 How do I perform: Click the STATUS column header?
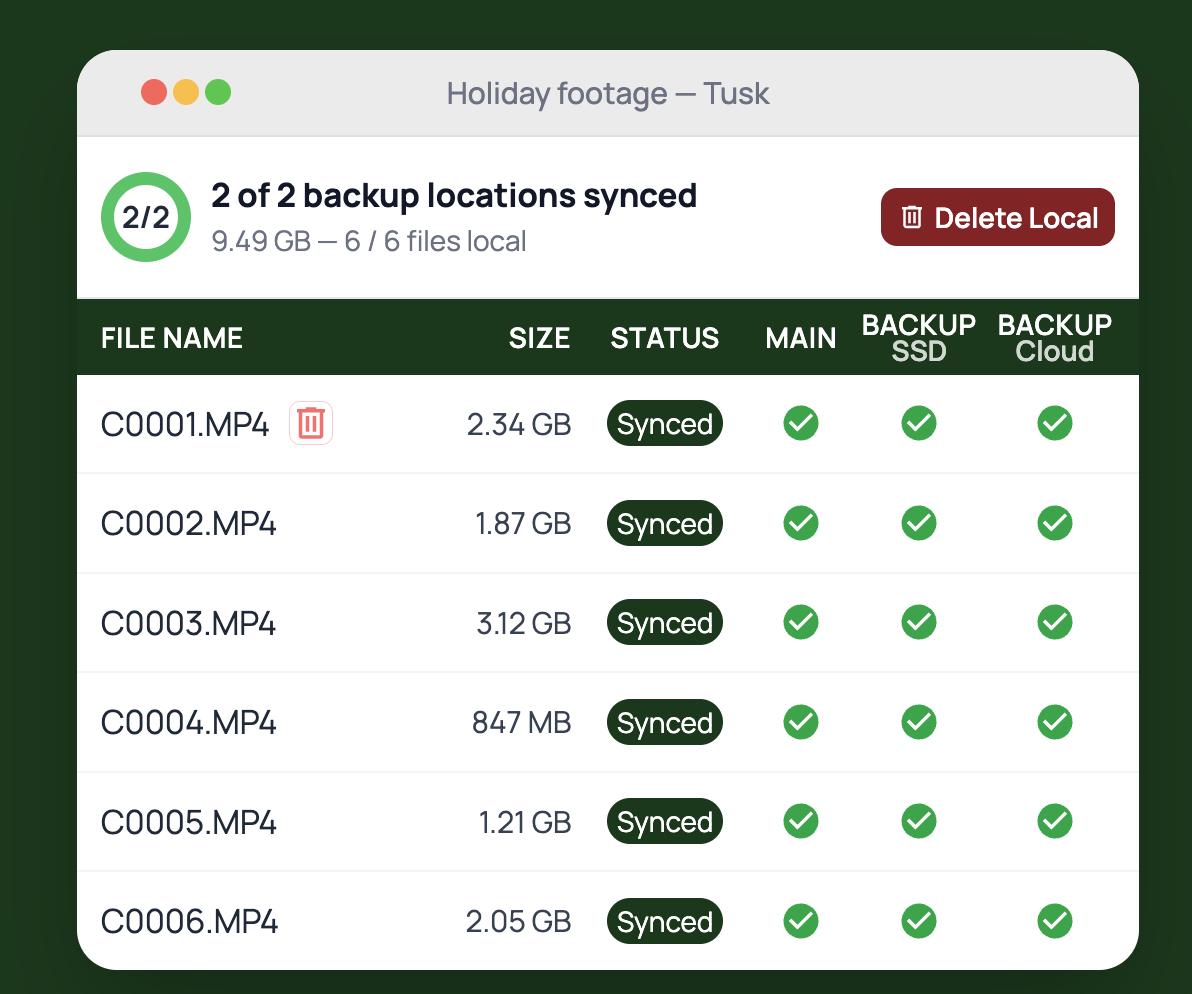coord(664,338)
